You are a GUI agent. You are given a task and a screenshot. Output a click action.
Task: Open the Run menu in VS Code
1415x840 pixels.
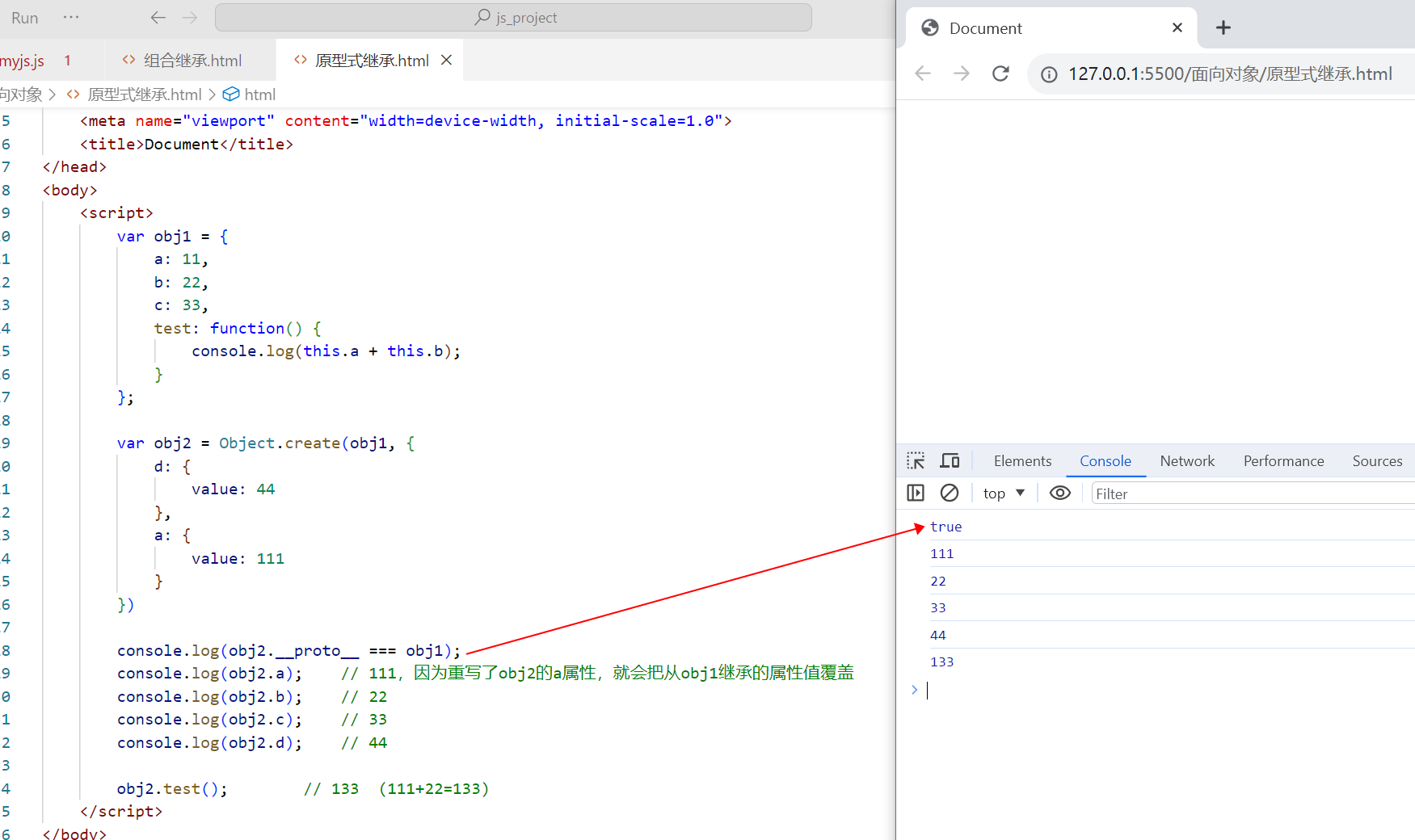click(24, 18)
